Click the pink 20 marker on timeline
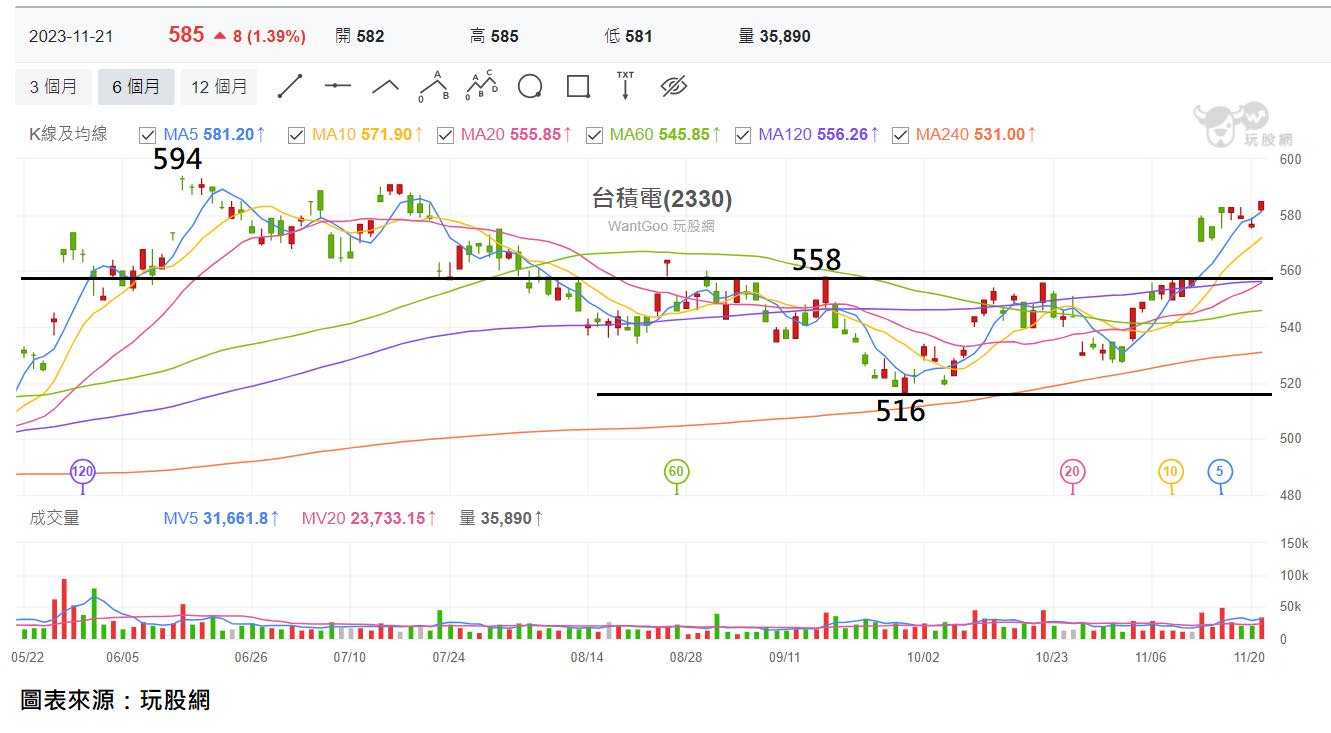The width and height of the screenshot is (1331, 733). point(1072,471)
